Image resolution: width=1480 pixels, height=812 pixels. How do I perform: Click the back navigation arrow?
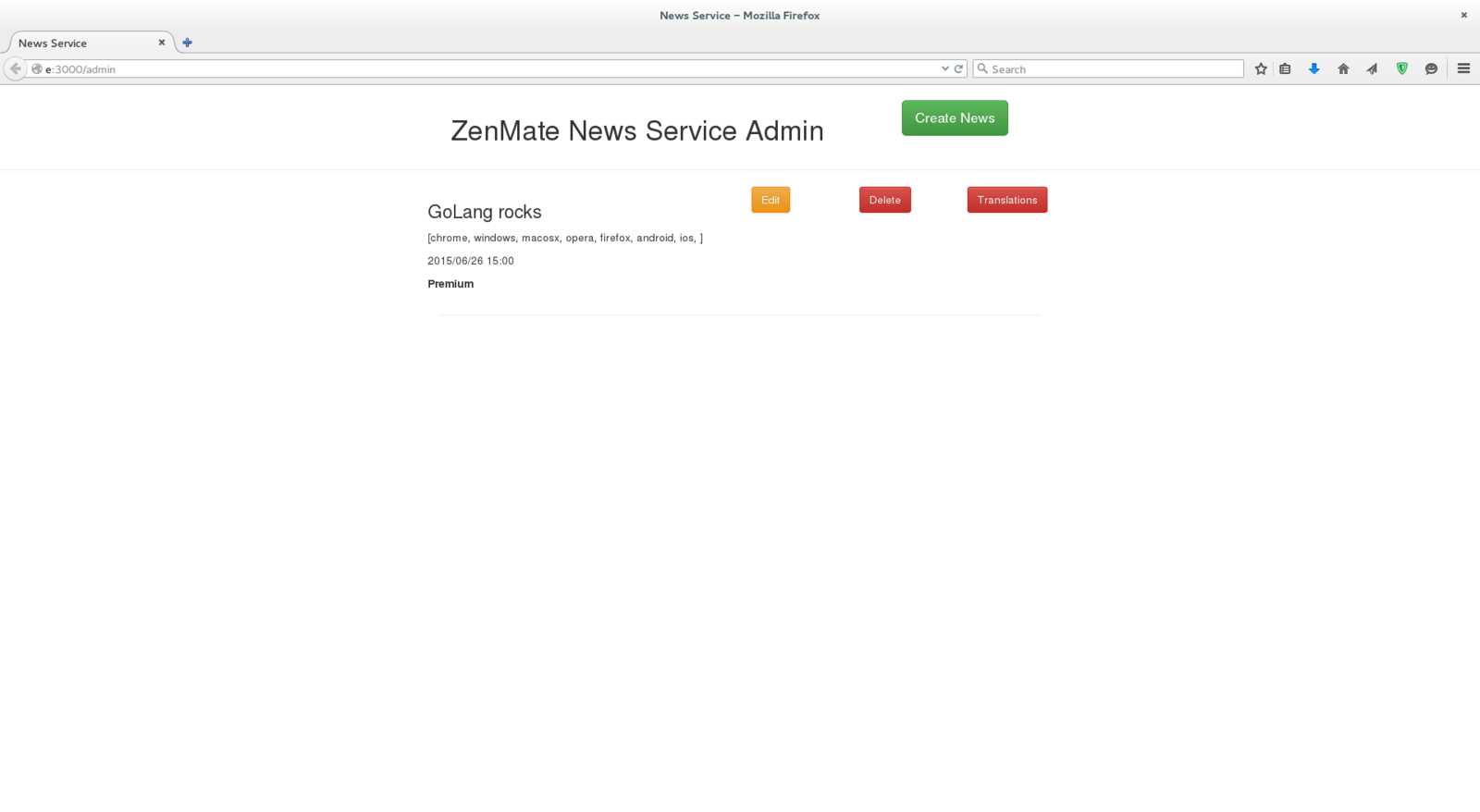tap(15, 68)
